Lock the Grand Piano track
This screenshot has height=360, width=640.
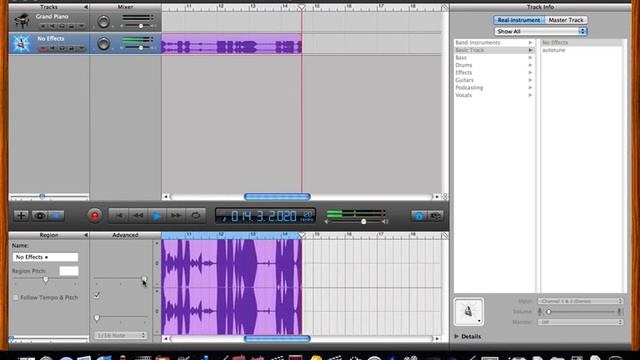coord(71,26)
